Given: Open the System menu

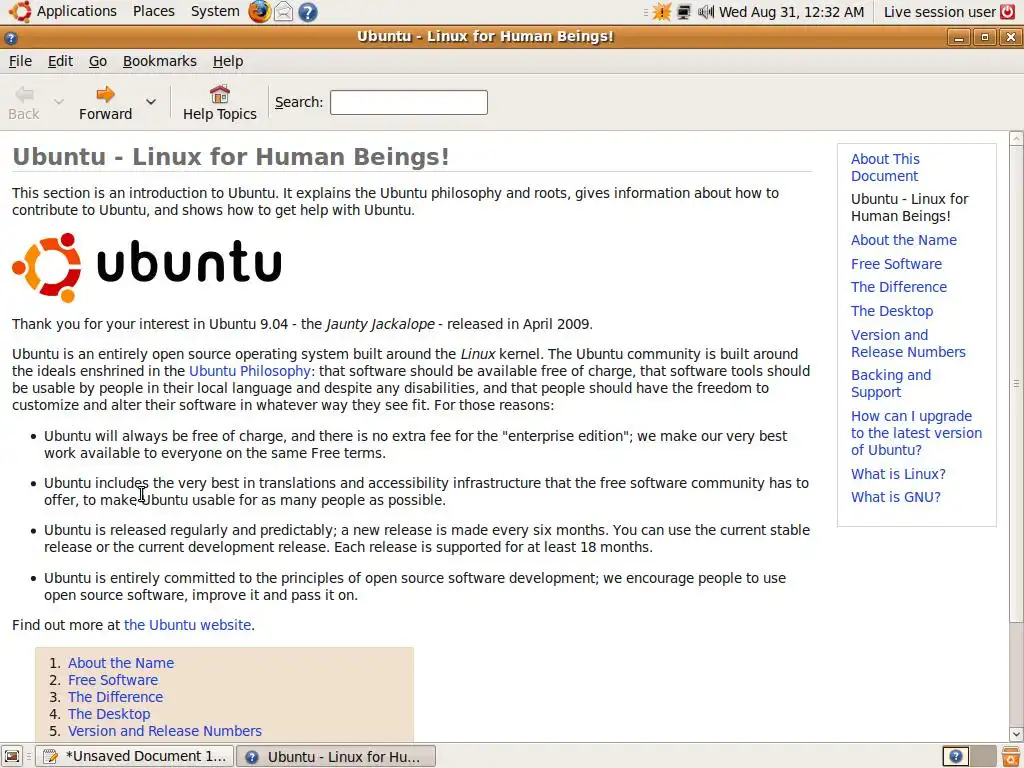Looking at the screenshot, I should click(x=215, y=11).
